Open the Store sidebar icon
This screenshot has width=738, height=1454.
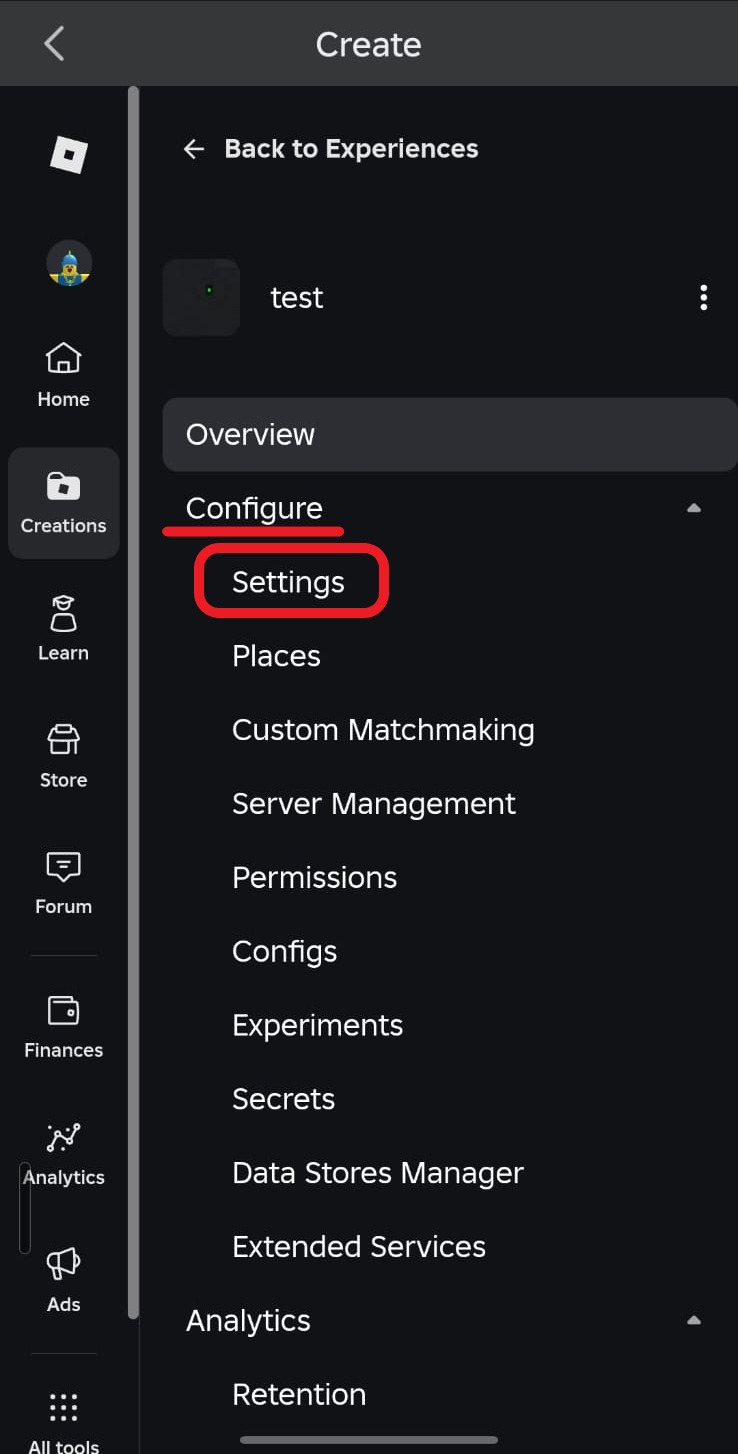(64, 756)
